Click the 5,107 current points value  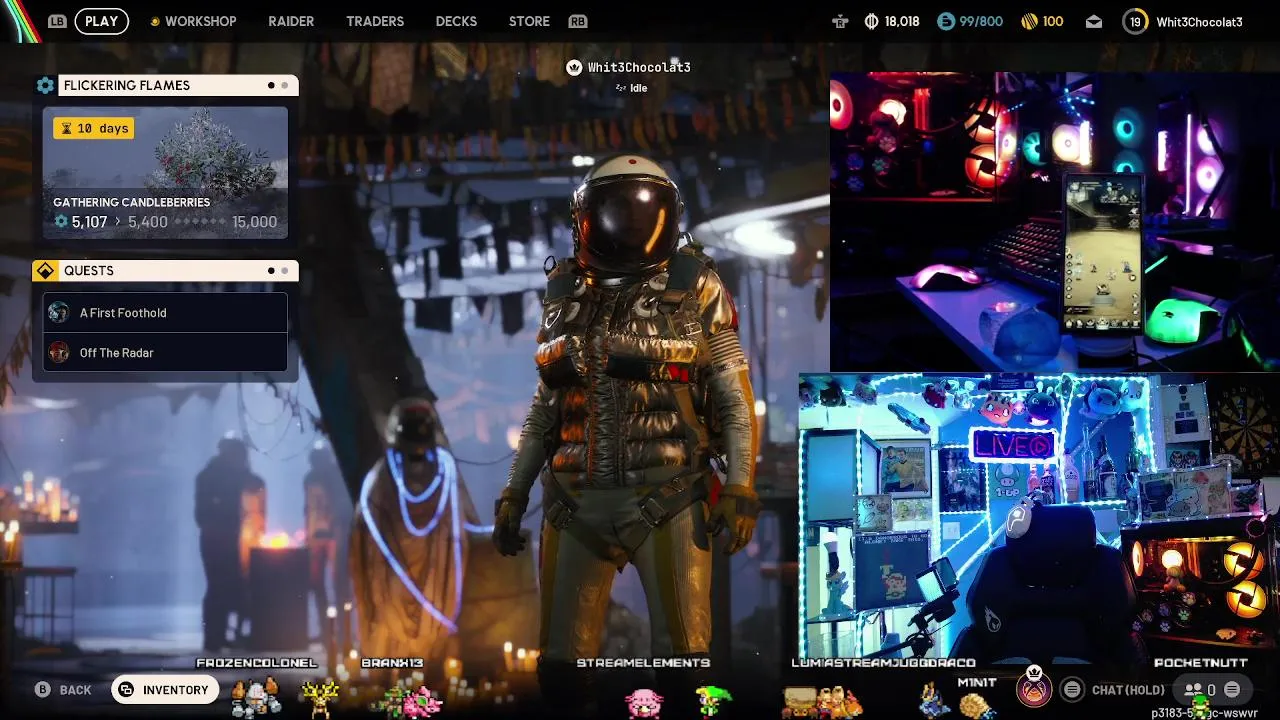89,222
